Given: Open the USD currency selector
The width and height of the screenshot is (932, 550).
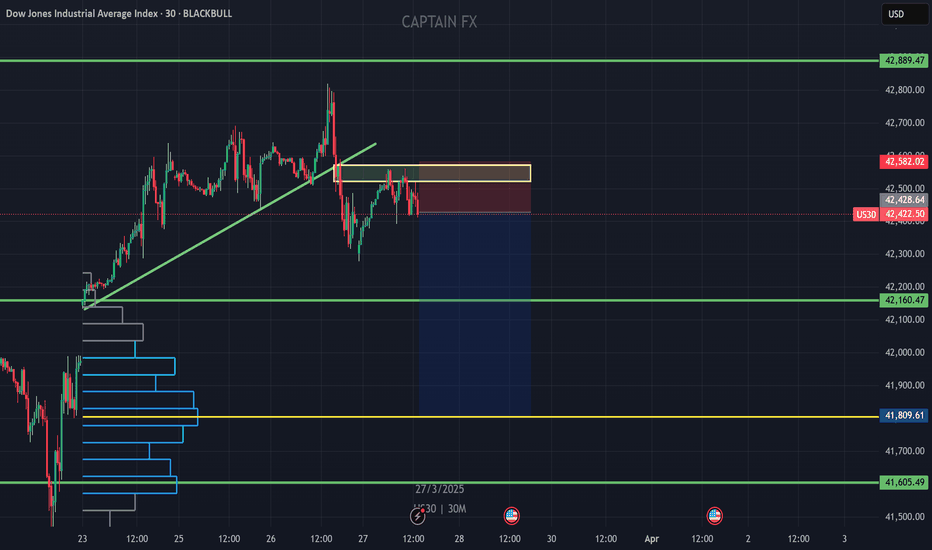Looking at the screenshot, I should point(903,14).
